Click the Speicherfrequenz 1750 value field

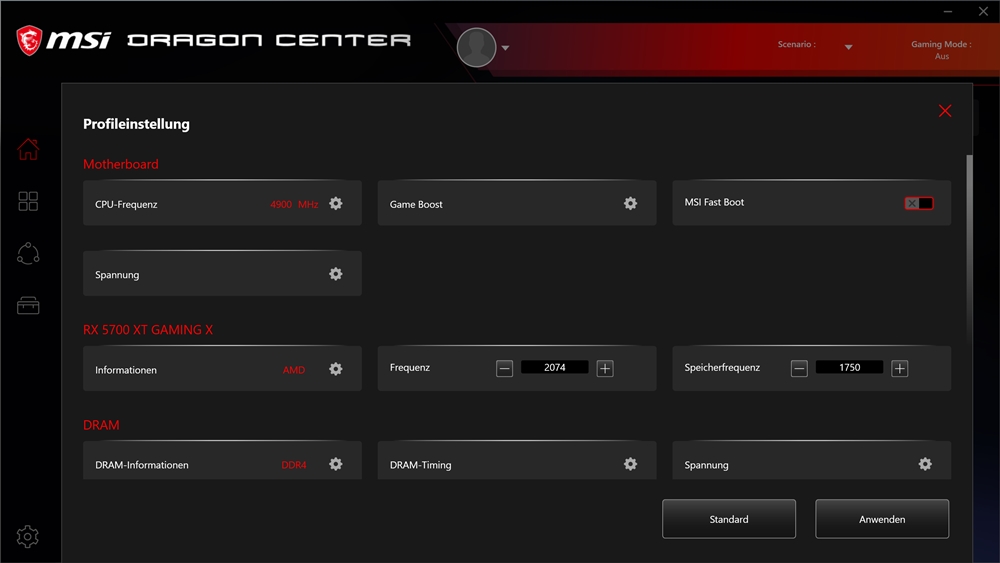click(849, 368)
